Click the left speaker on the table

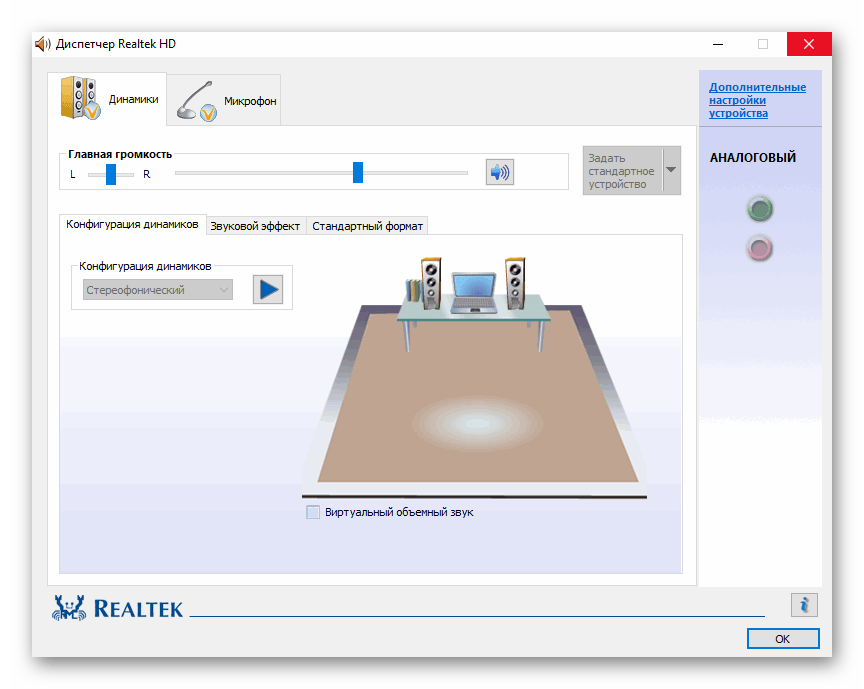tap(431, 284)
